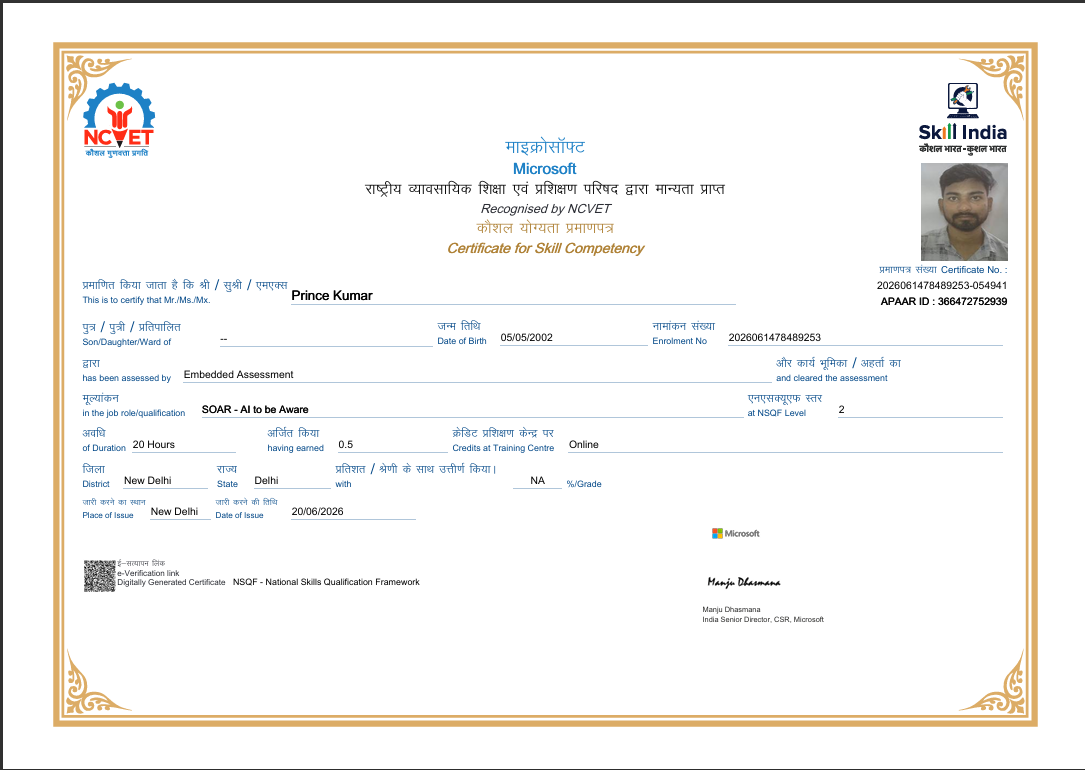The height and width of the screenshot is (770, 1085).
Task: Click the certificate number 2026061478489253-054941
Action: click(x=942, y=285)
